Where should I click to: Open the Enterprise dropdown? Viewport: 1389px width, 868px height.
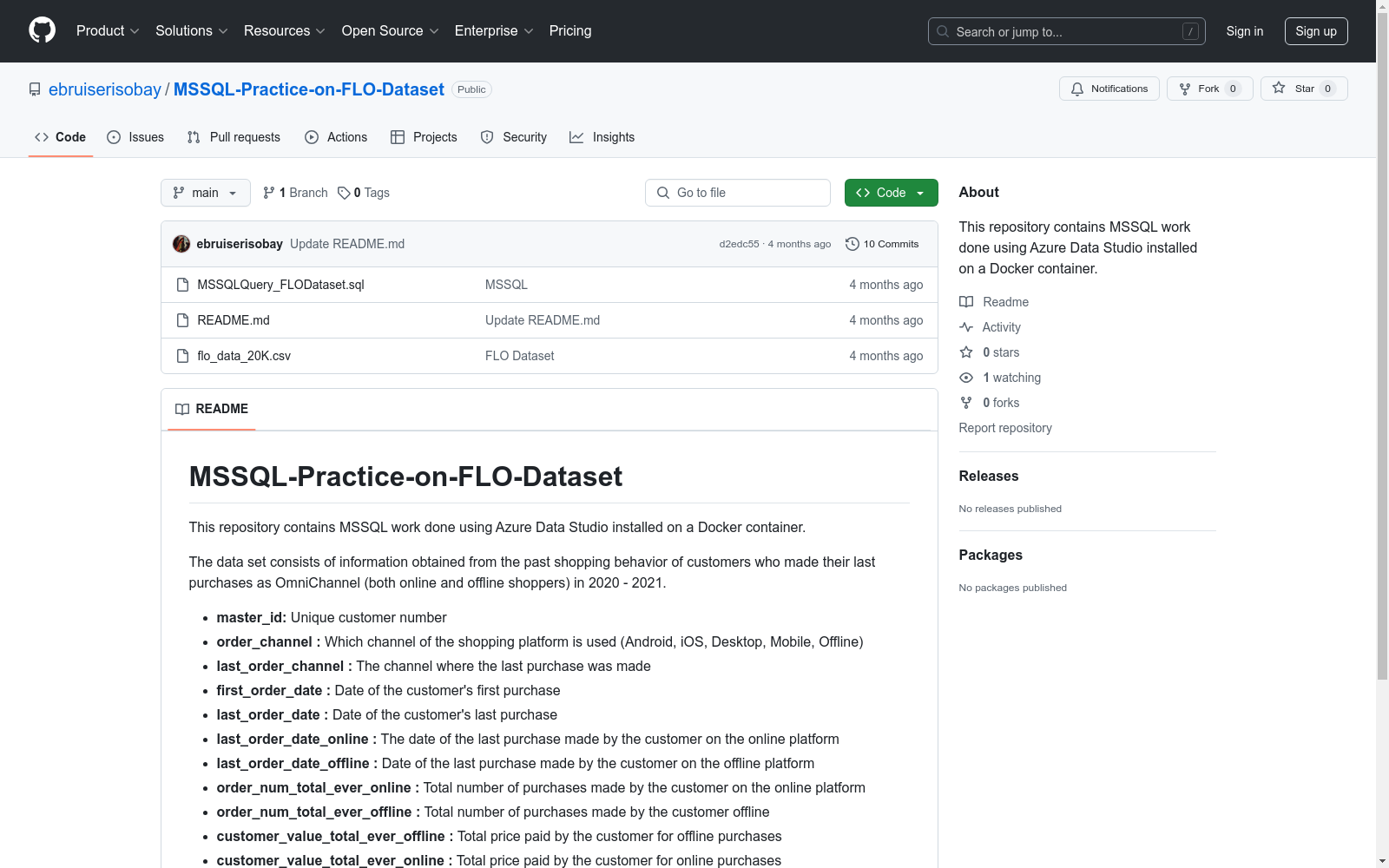point(494,30)
